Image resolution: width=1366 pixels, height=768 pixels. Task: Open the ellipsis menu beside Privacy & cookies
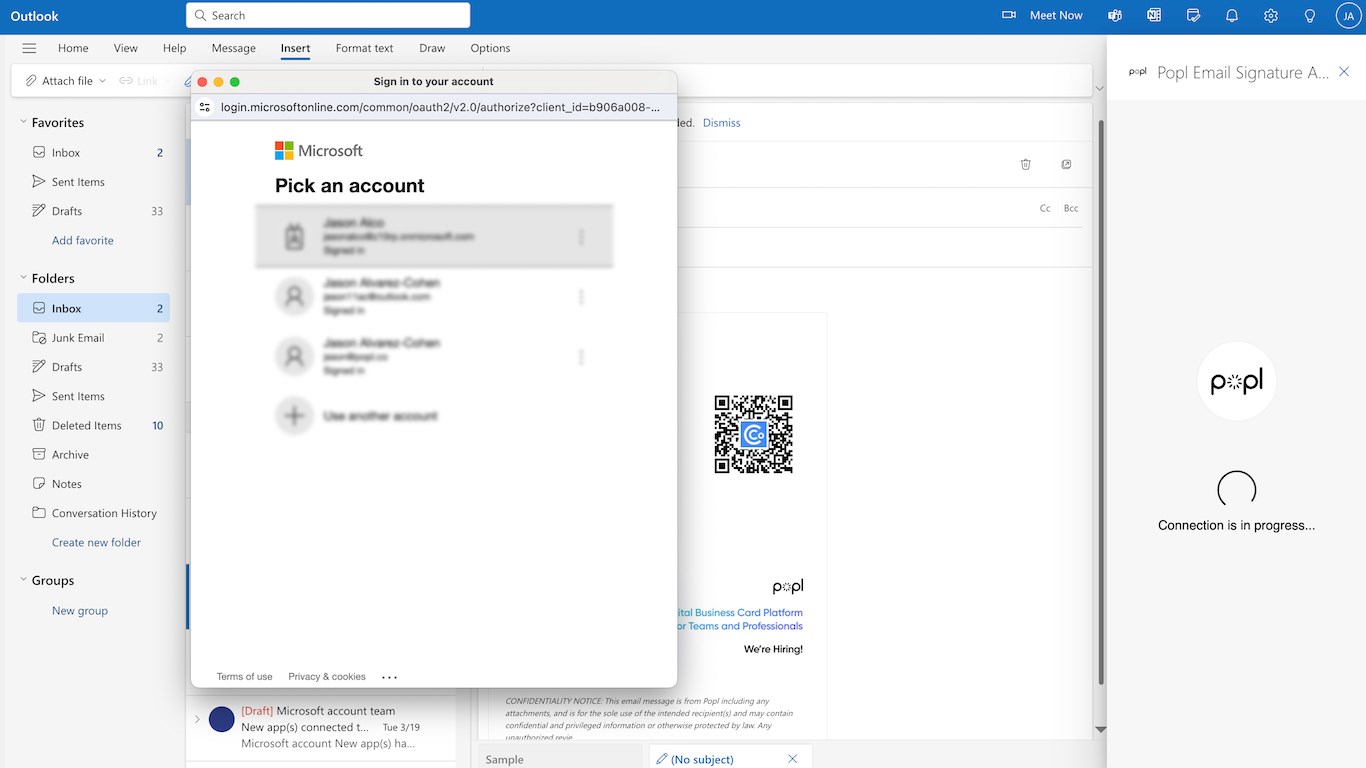(390, 677)
